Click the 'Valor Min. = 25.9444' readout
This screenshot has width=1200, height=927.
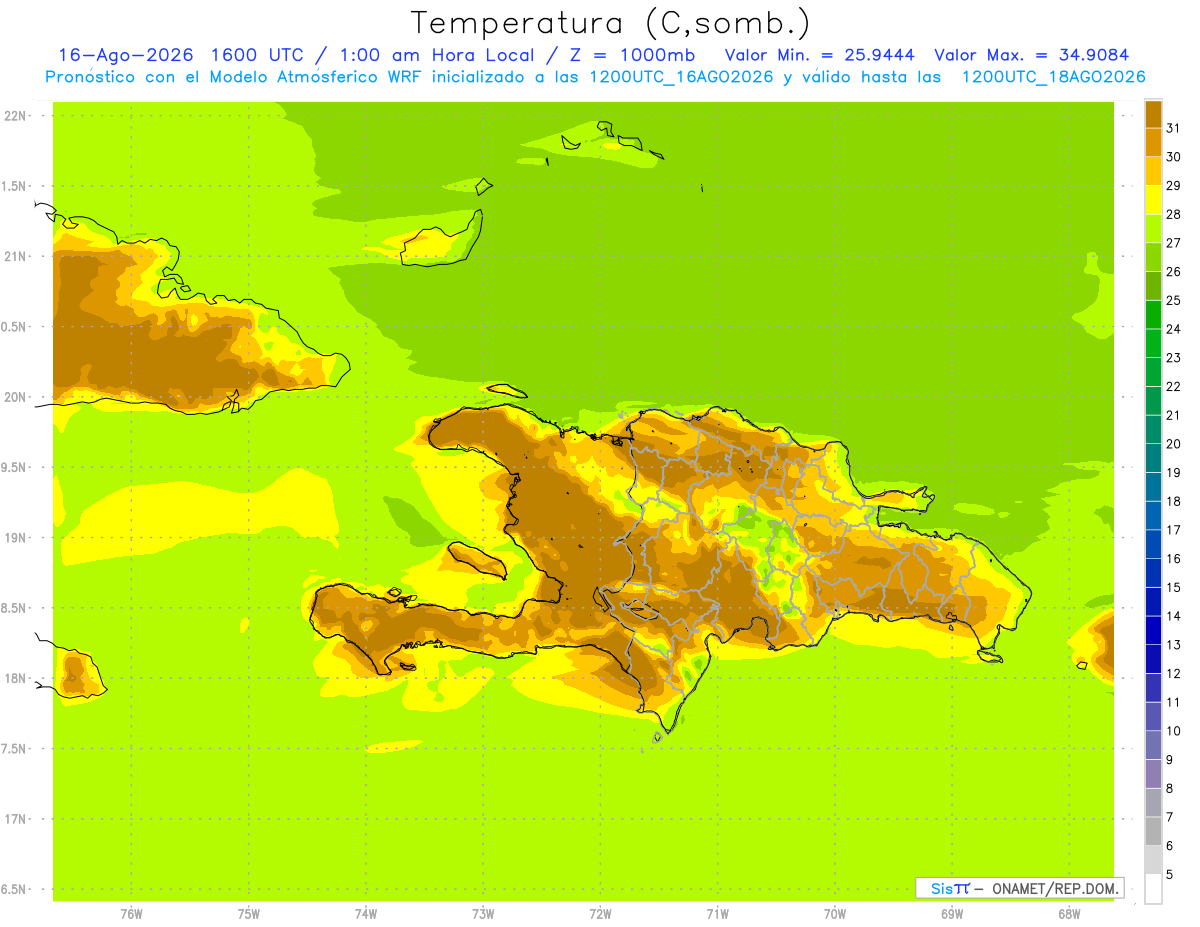(x=819, y=55)
